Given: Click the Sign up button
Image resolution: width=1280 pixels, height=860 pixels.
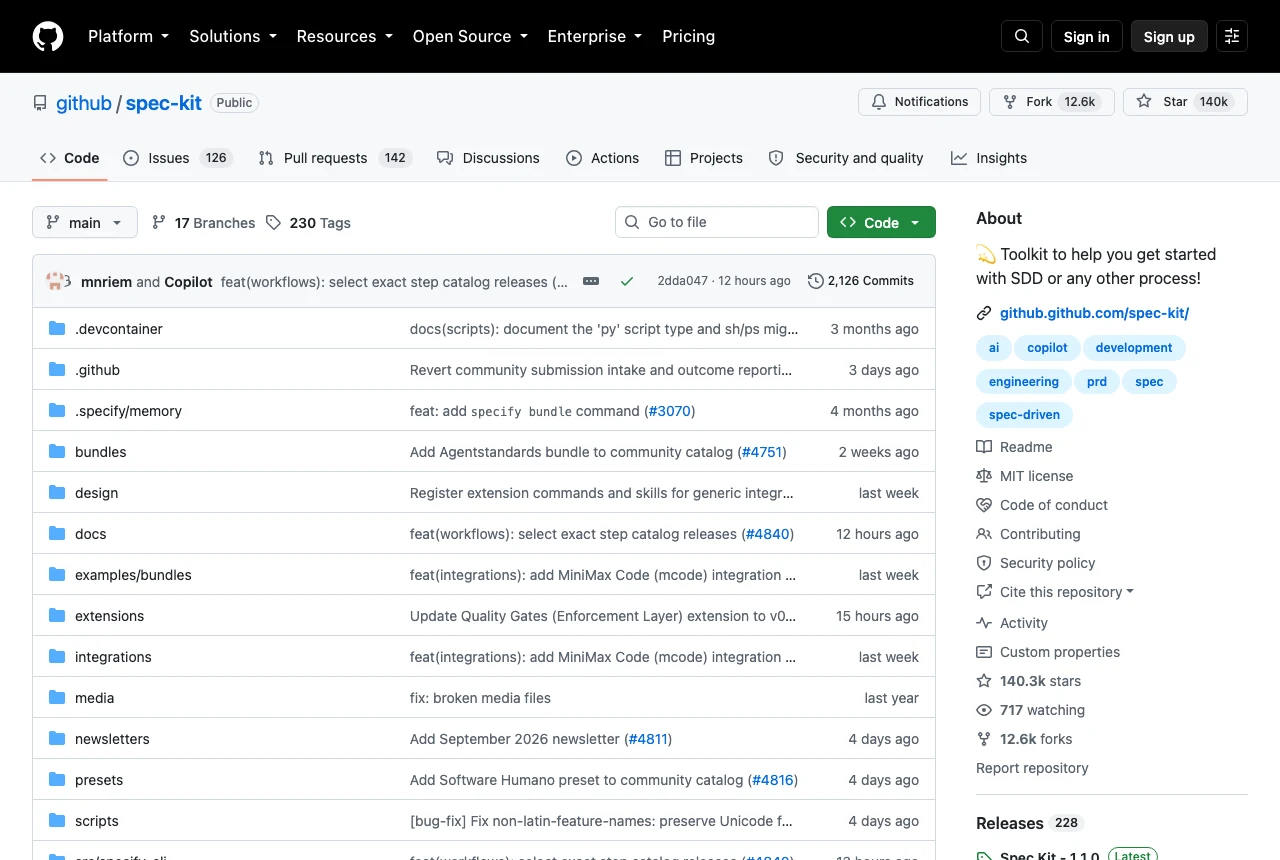Looking at the screenshot, I should coord(1169,36).
